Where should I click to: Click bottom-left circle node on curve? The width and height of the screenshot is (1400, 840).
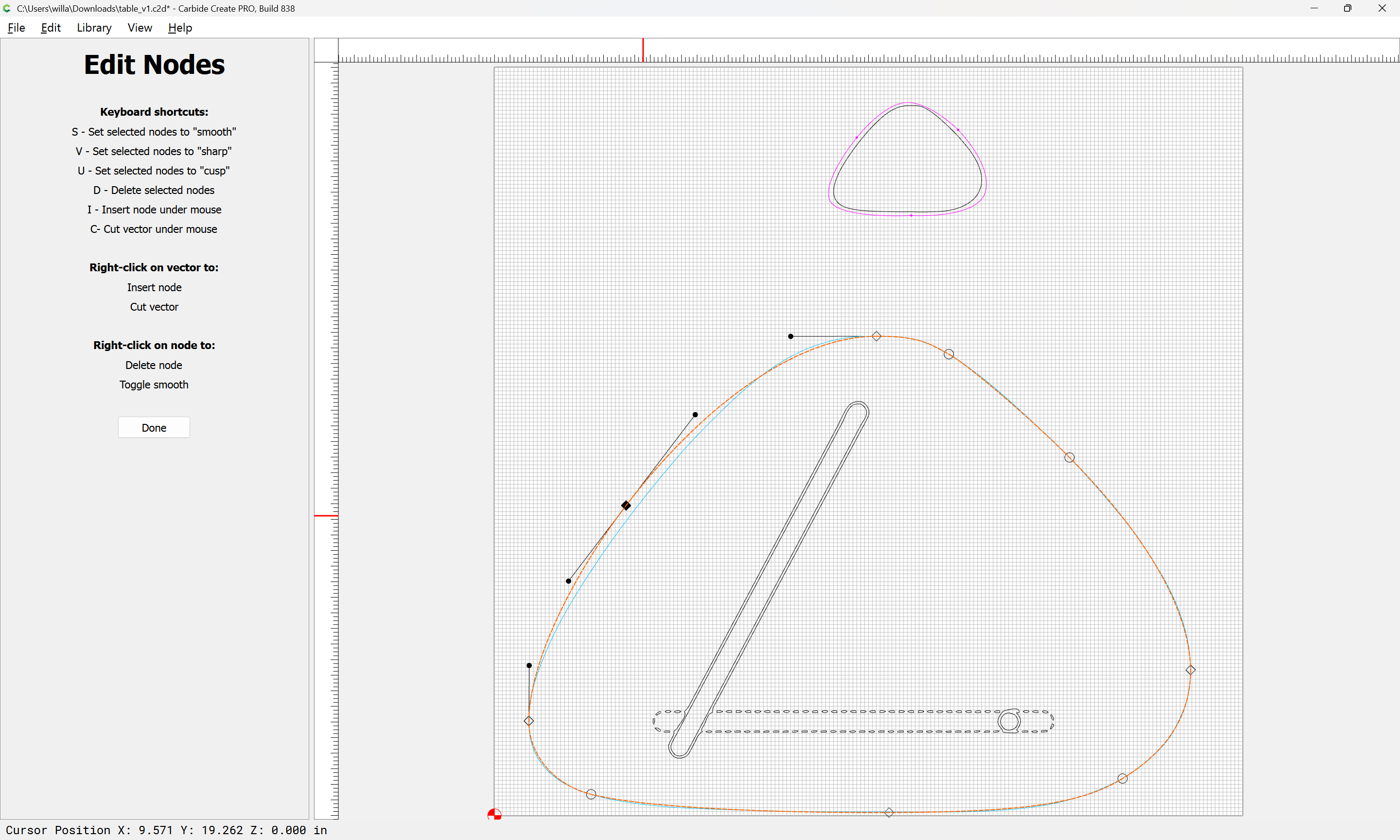coord(591,795)
